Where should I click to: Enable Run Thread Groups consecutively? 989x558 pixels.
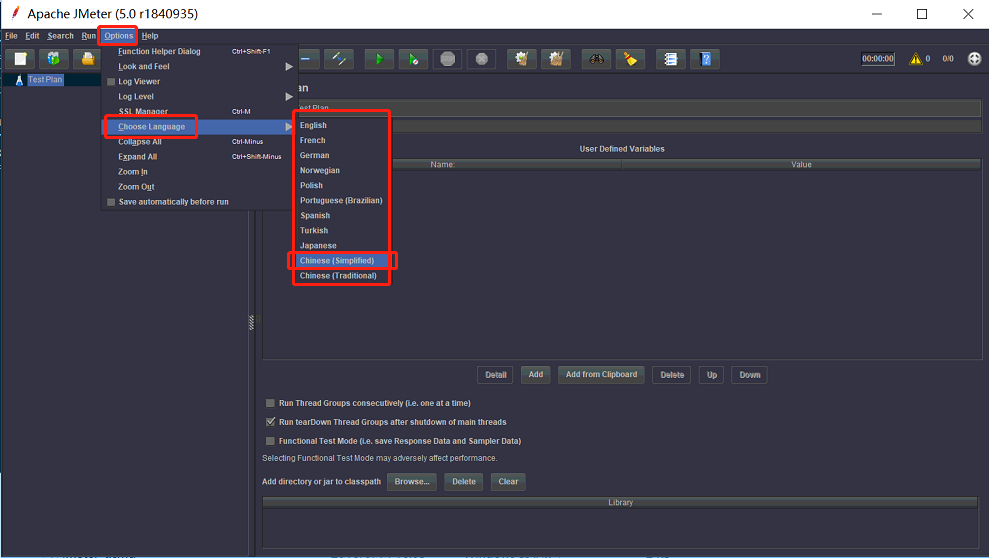point(270,403)
